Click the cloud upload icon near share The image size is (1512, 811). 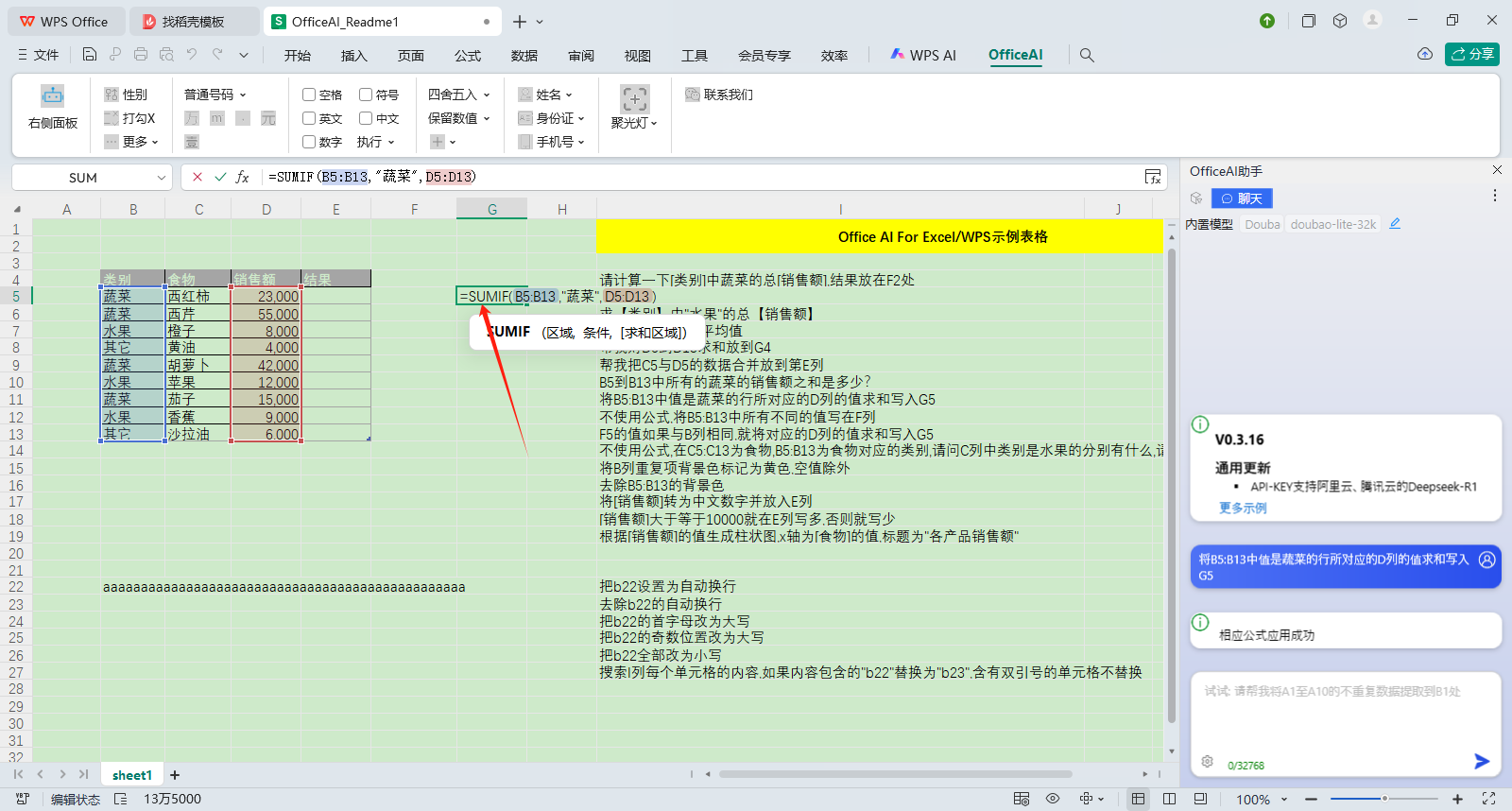click(x=1425, y=54)
